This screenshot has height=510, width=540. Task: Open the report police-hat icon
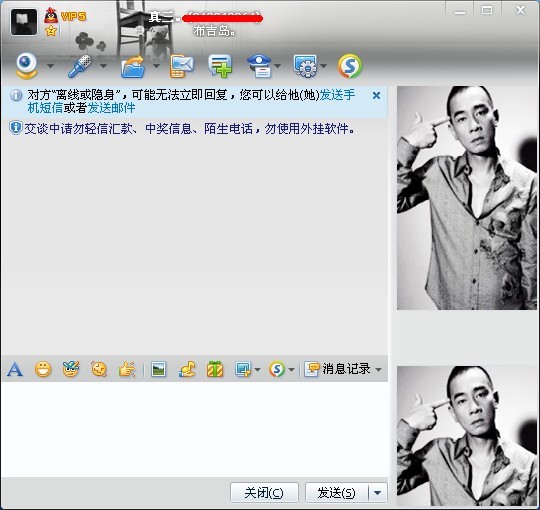259,66
